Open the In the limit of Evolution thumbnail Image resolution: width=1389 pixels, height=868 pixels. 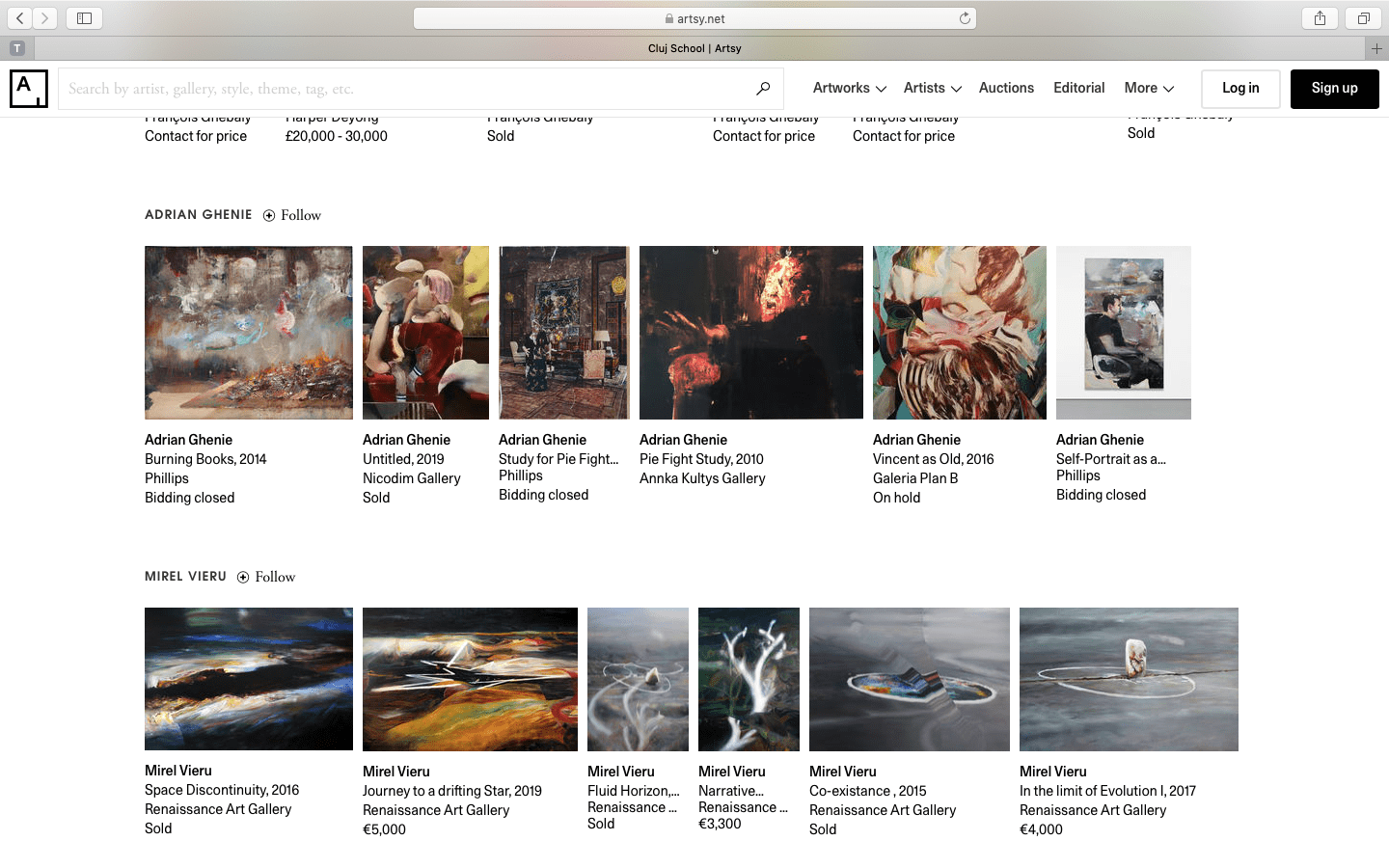(1129, 679)
